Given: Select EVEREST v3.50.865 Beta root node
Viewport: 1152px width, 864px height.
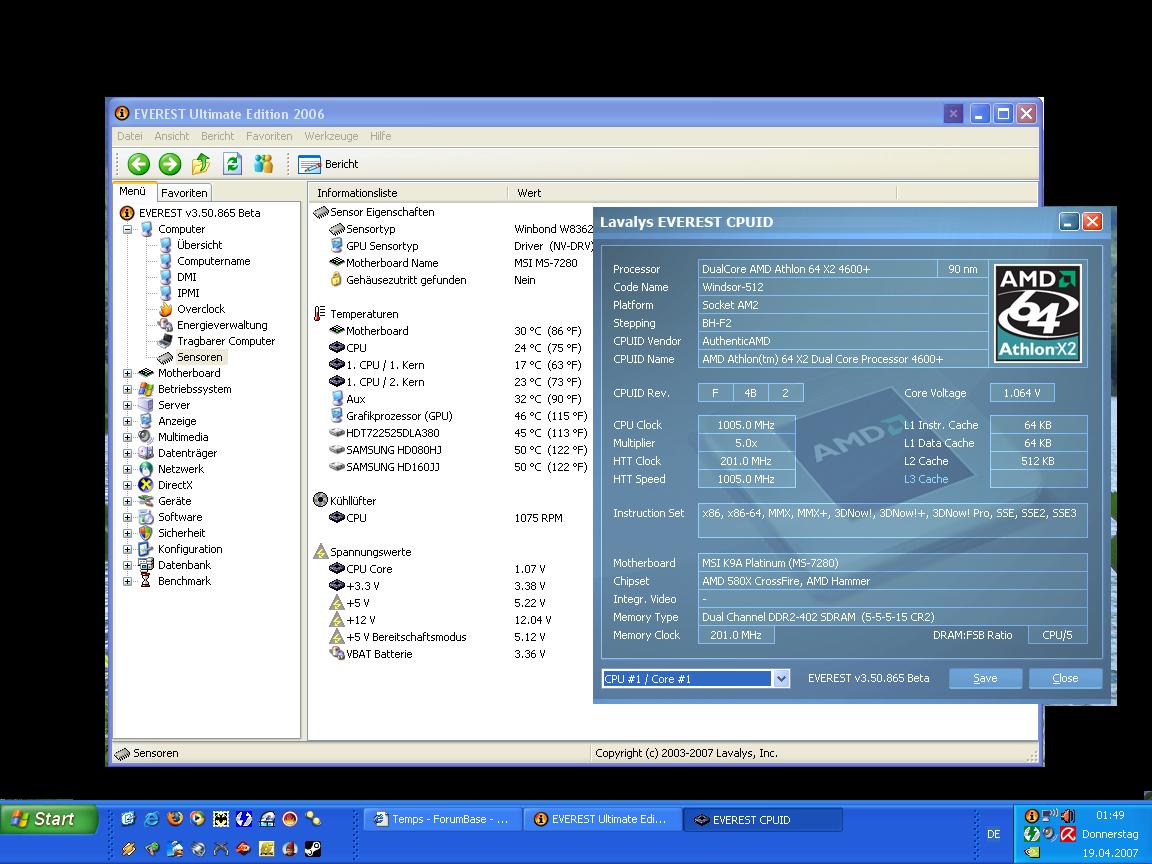Looking at the screenshot, I should (x=199, y=213).
